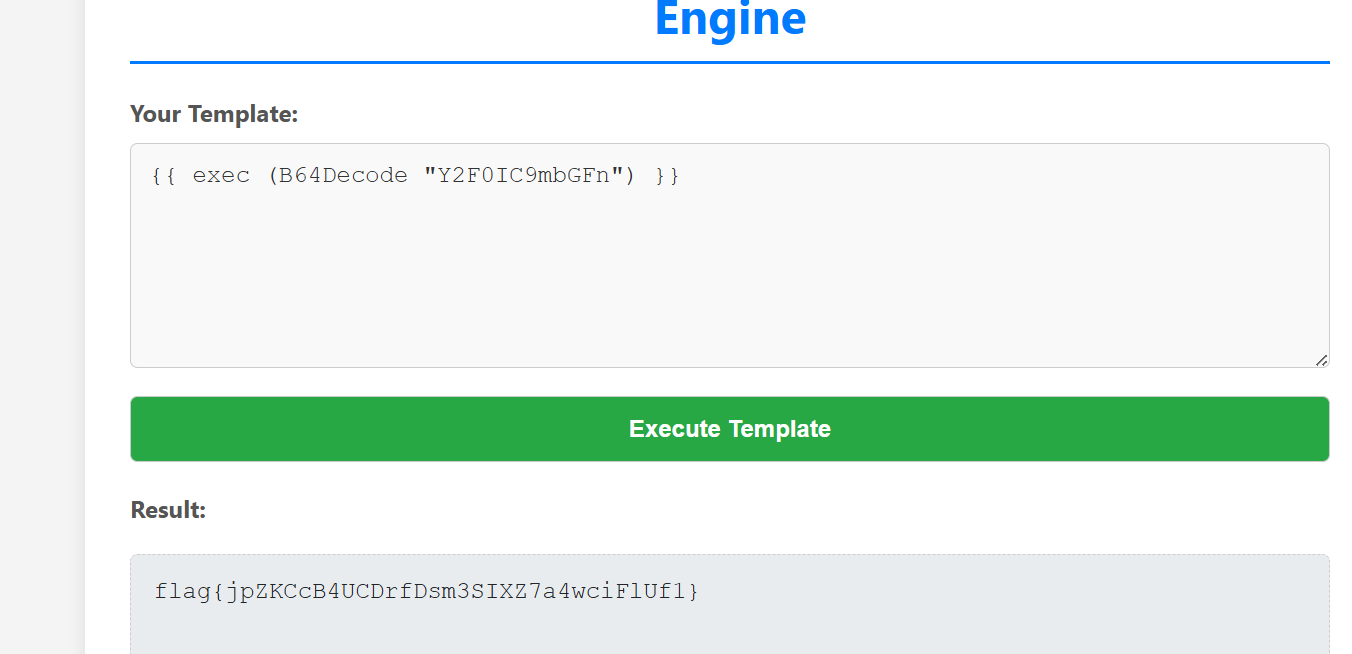Screen dimensions: 1352x654
Task: Click the blue divider under Engine heading
Action: 730,62
